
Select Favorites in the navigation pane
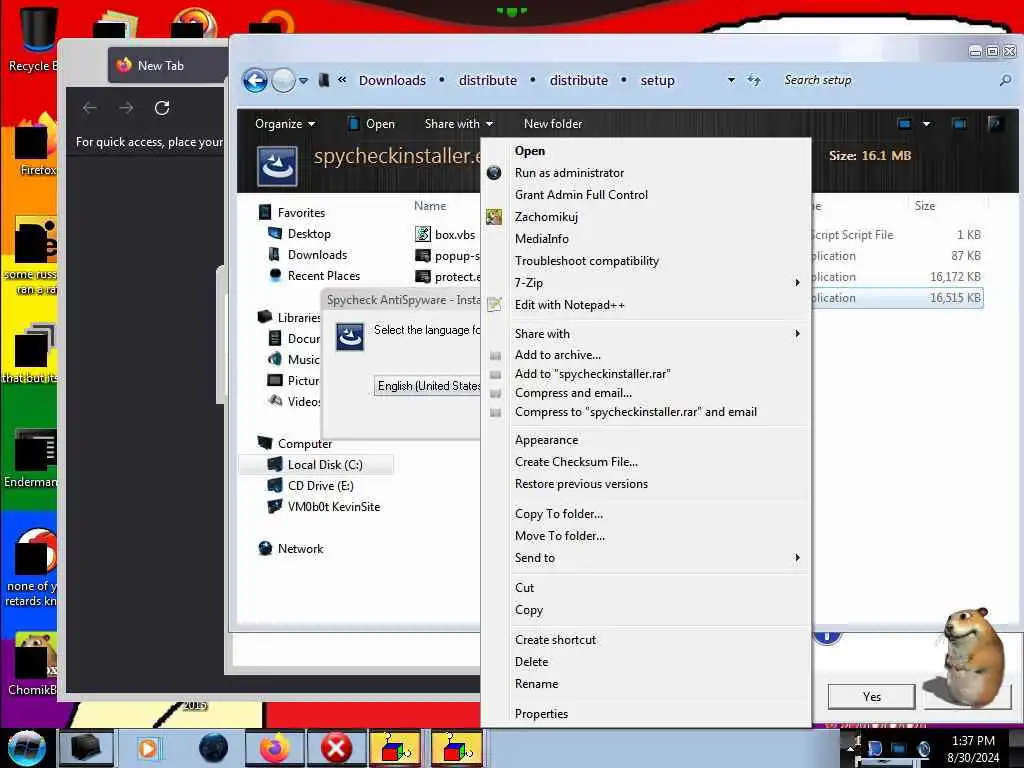click(300, 212)
